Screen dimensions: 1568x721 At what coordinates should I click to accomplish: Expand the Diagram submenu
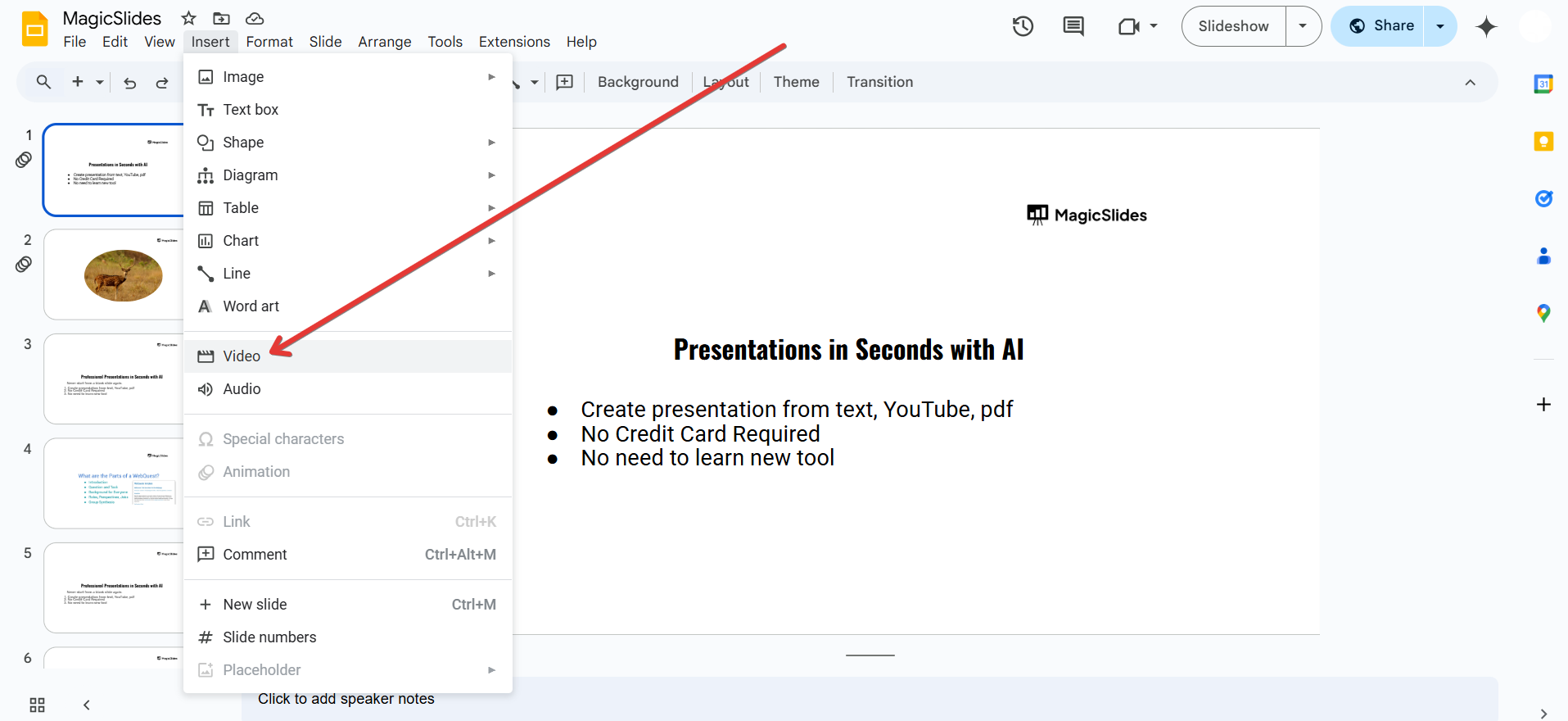[491, 175]
